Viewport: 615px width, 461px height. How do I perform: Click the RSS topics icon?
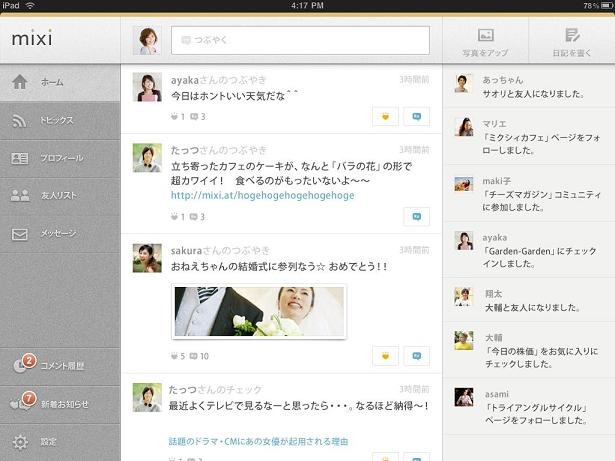coord(19,121)
